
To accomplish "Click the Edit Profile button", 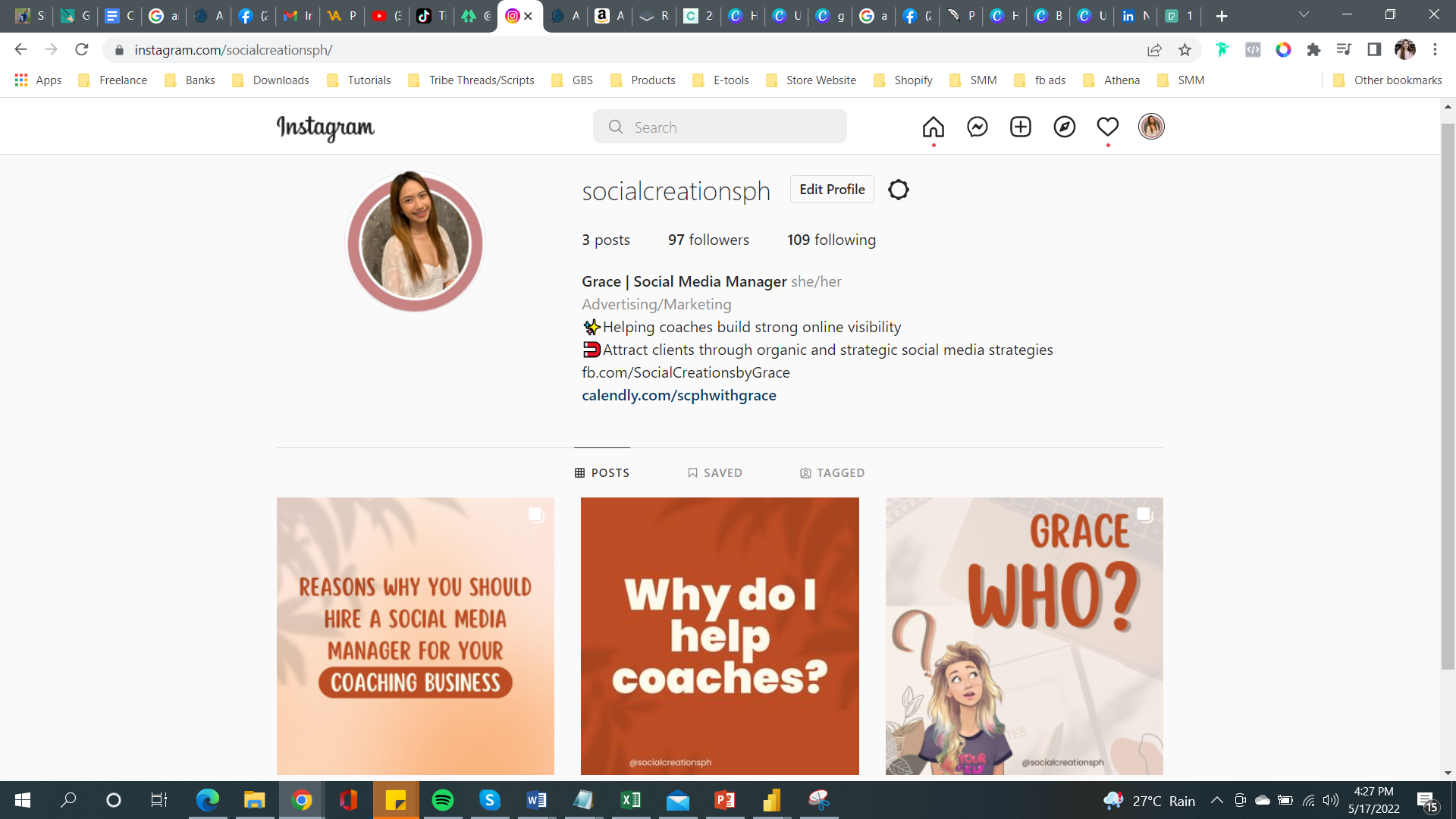I will click(831, 190).
